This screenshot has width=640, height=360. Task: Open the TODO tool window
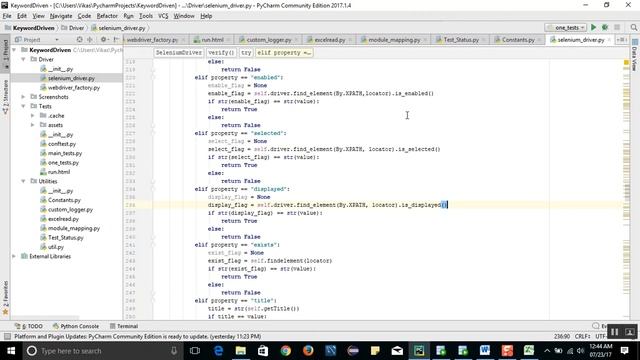29,326
